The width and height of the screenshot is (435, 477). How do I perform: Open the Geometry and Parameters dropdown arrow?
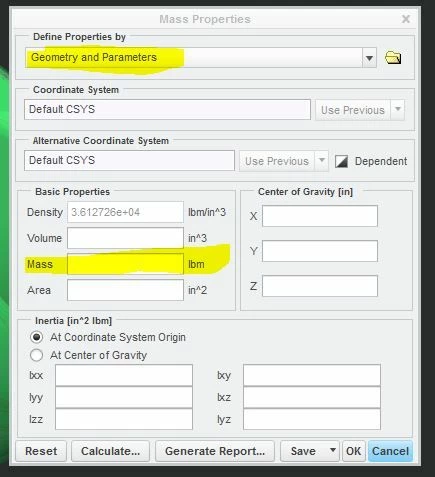(369, 58)
